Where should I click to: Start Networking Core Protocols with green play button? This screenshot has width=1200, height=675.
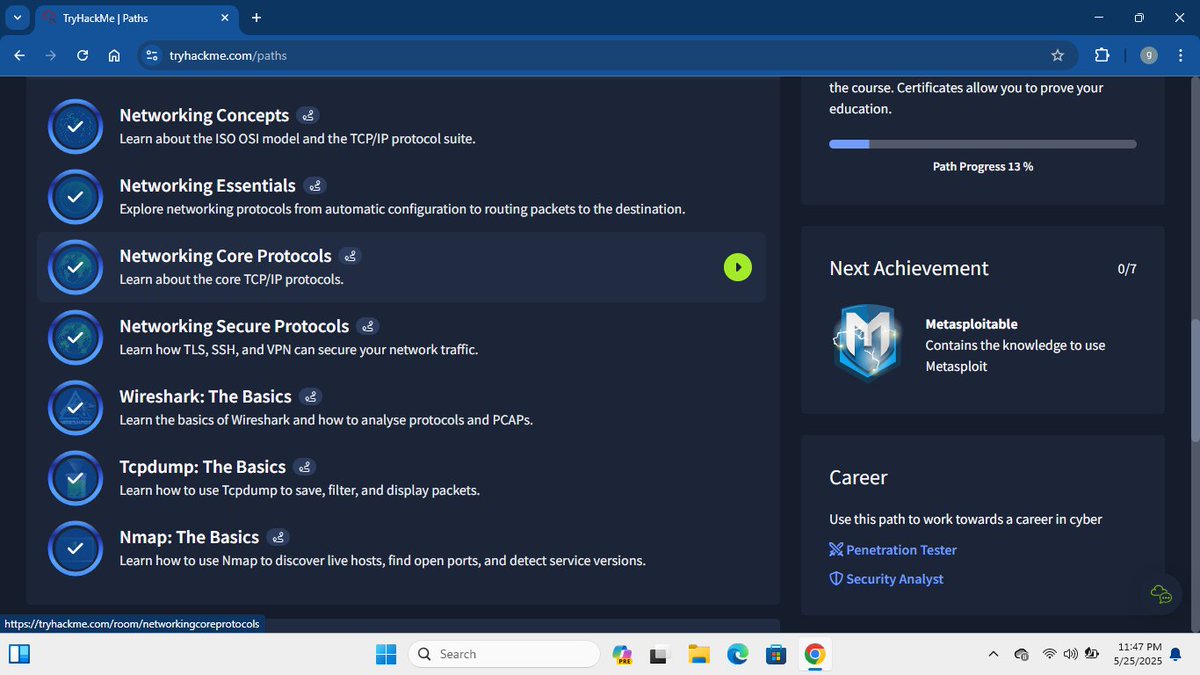coord(737,267)
